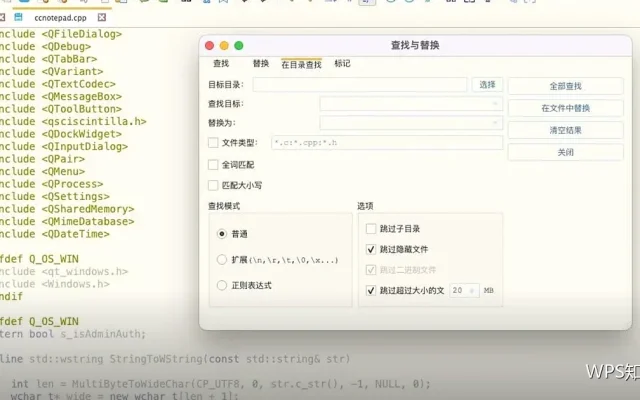Switch to the 查找 tab
The width and height of the screenshot is (640, 400).
221,63
